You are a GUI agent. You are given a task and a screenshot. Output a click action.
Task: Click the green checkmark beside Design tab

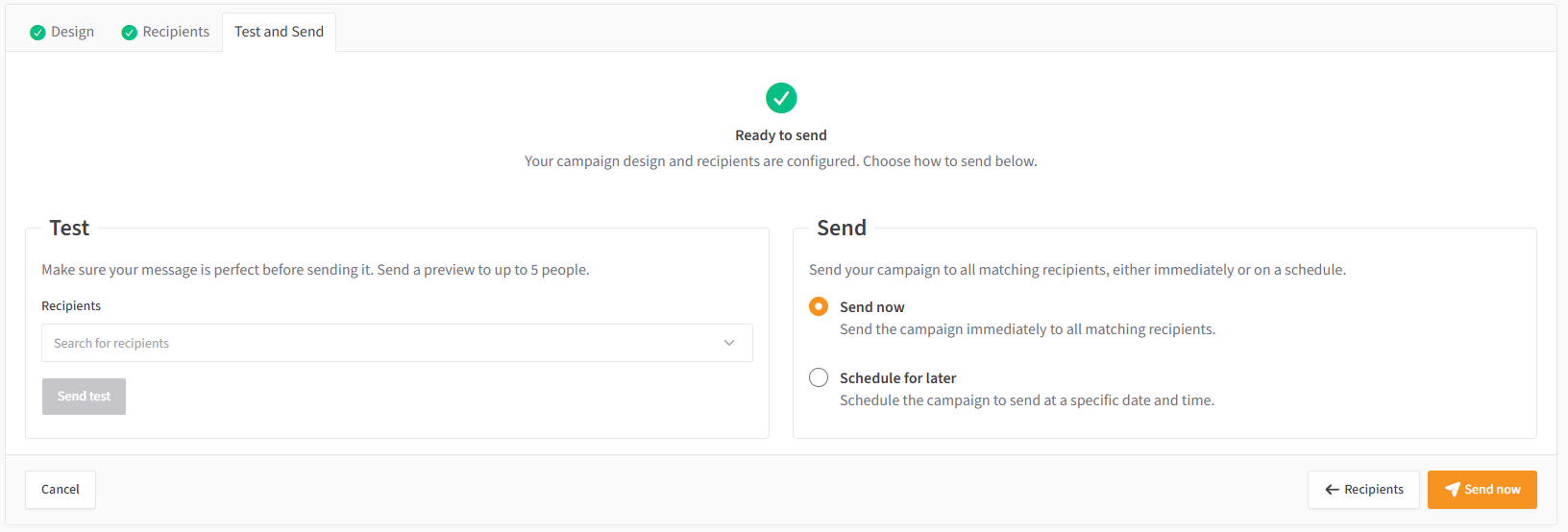(37, 33)
